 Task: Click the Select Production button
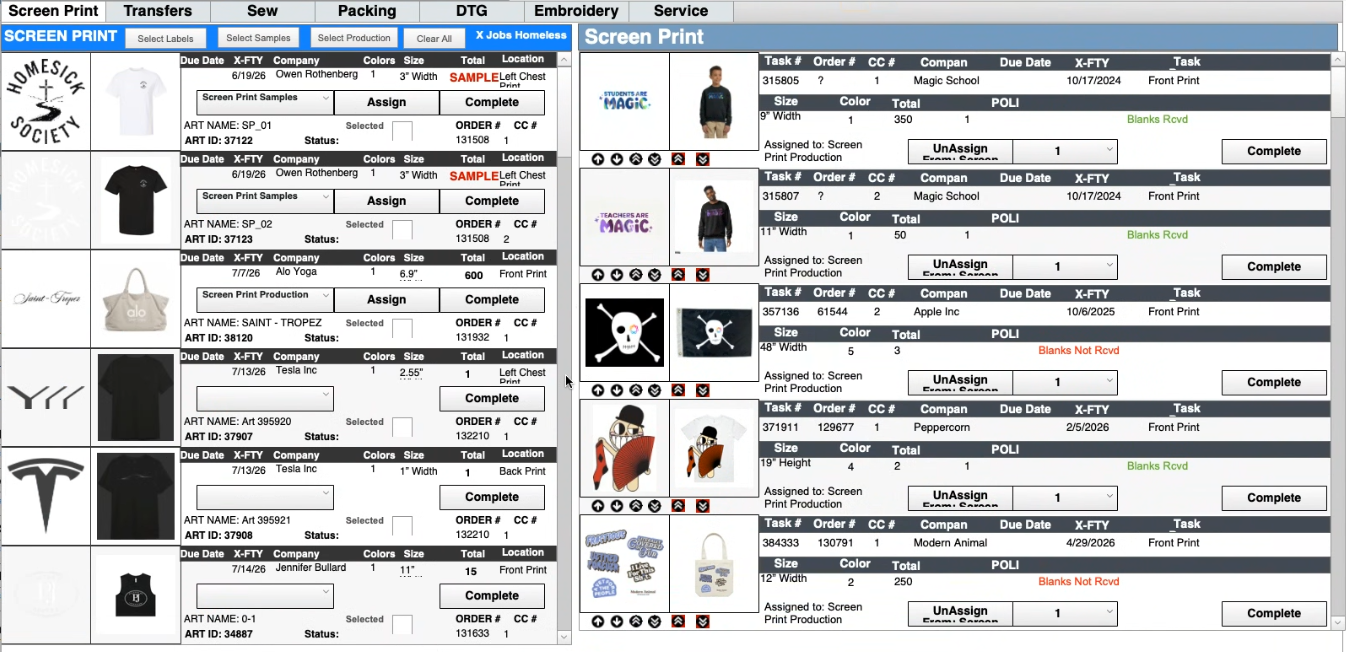[354, 38]
